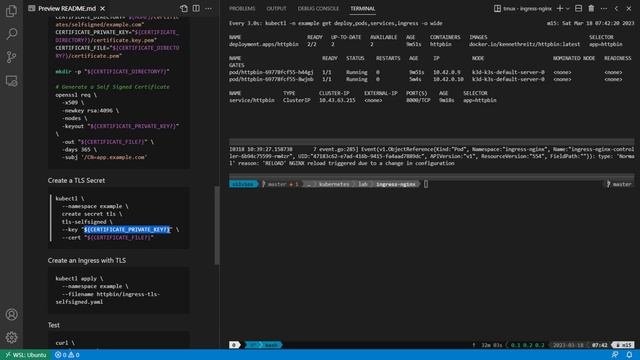
Task: Click the NGINX reload event log text
Action: (431, 156)
